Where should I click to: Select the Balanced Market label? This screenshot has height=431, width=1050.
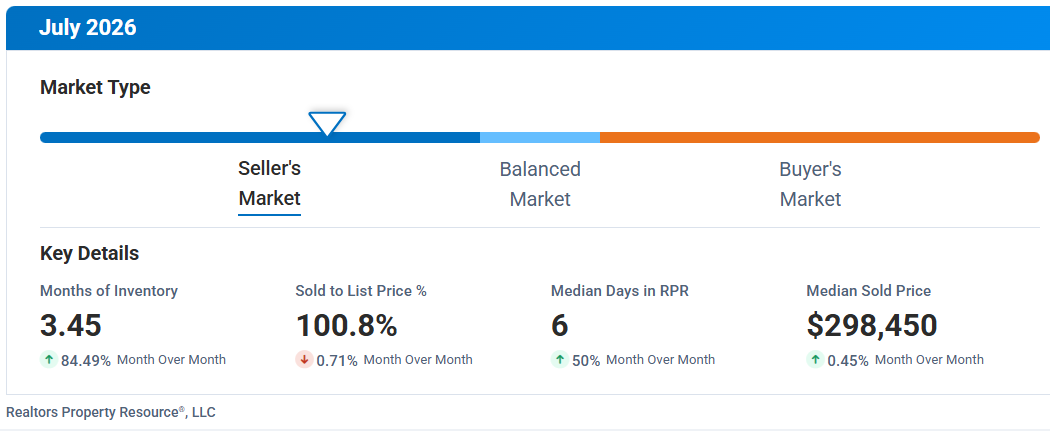click(x=540, y=184)
